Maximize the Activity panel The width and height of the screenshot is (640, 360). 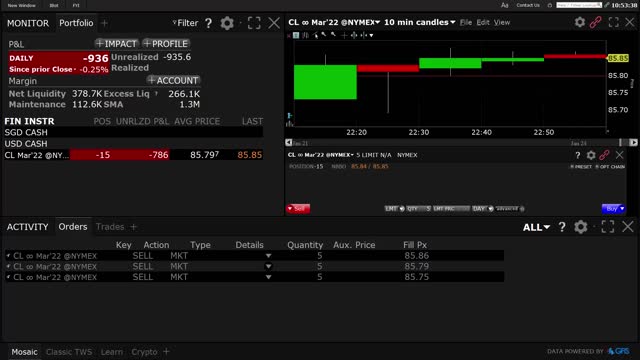click(608, 227)
